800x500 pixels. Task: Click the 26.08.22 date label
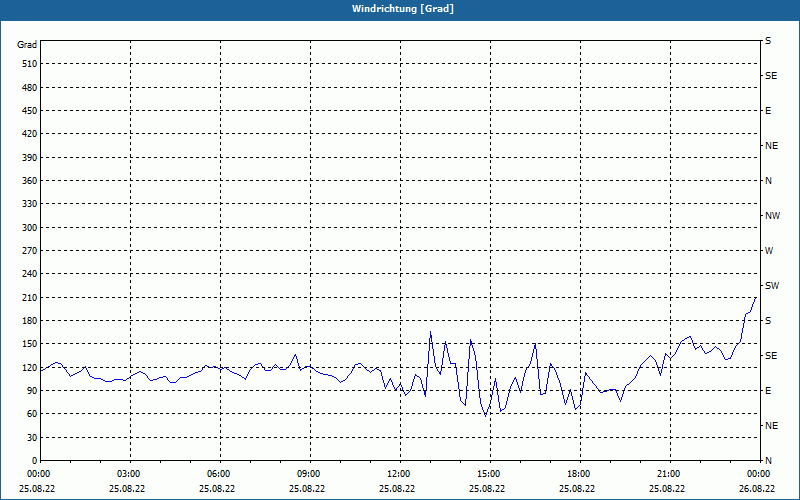[757, 488]
